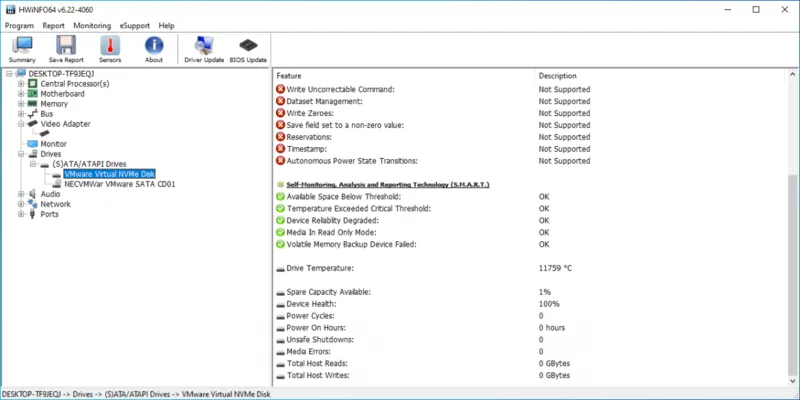Open the Report menu
Screen dimensions: 800x400
tap(54, 26)
